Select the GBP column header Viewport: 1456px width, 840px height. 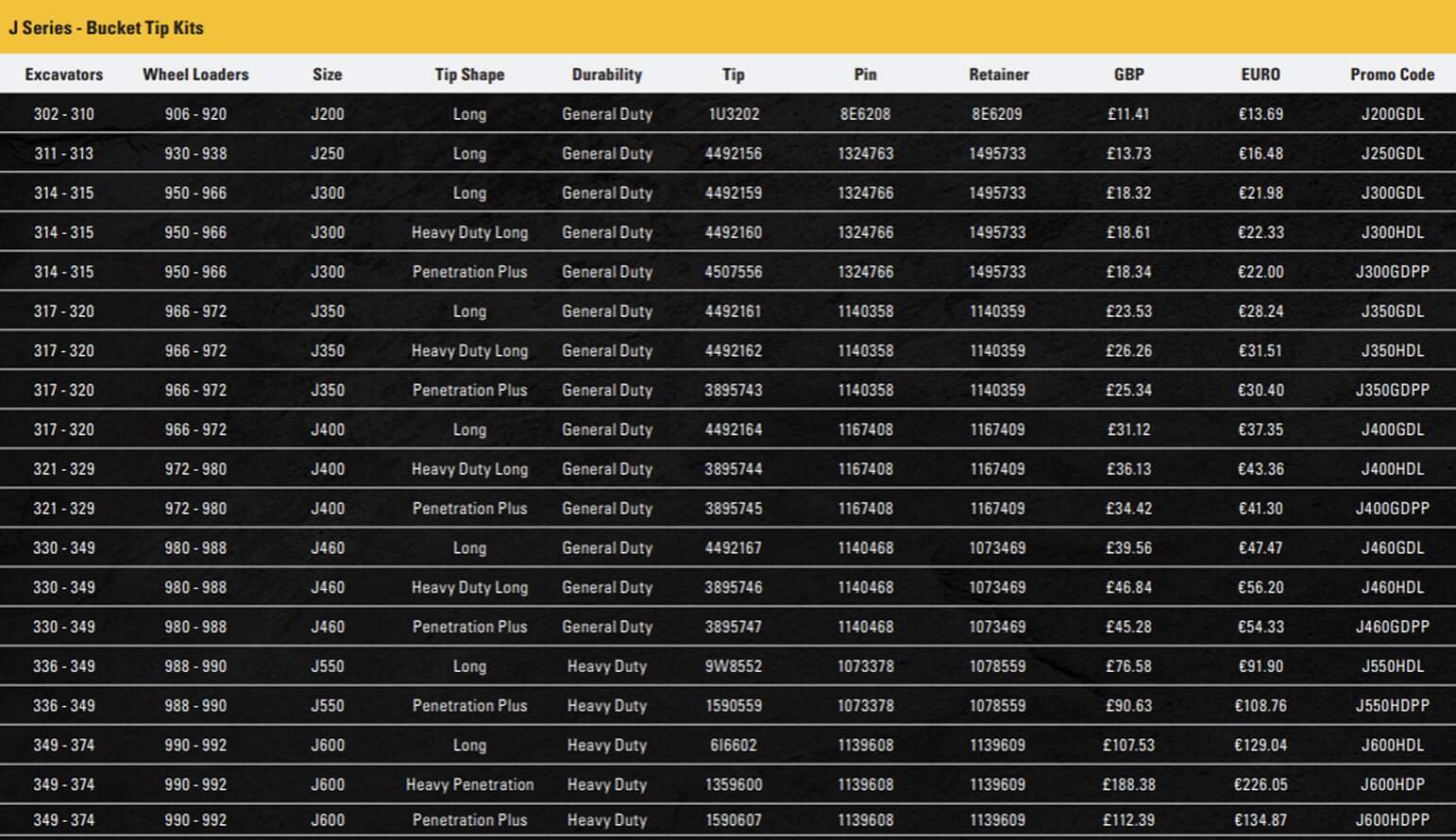pyautogui.click(x=1128, y=75)
